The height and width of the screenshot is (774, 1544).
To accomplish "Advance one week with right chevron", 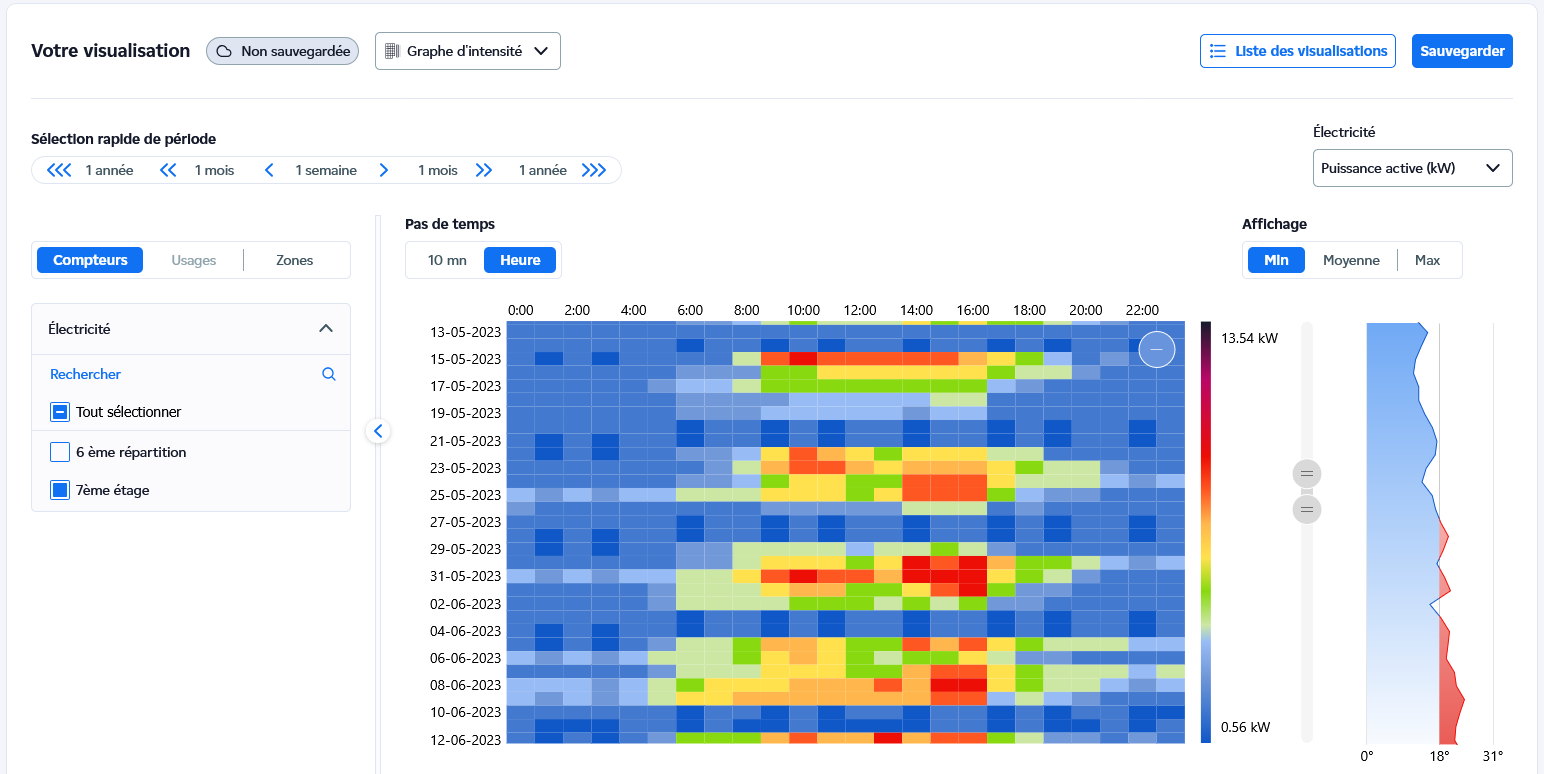I will pos(384,170).
